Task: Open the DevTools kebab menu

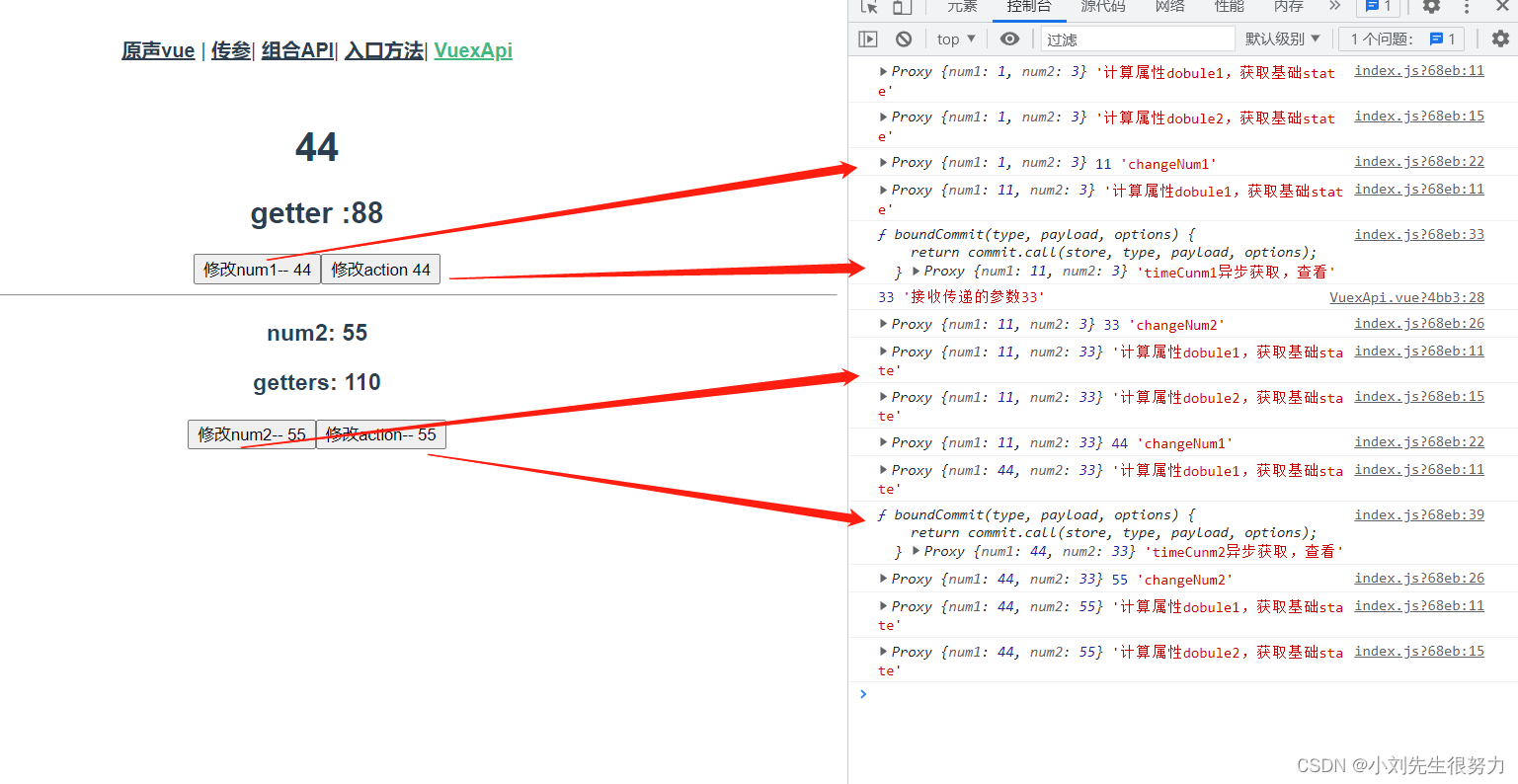Action: click(x=1467, y=7)
